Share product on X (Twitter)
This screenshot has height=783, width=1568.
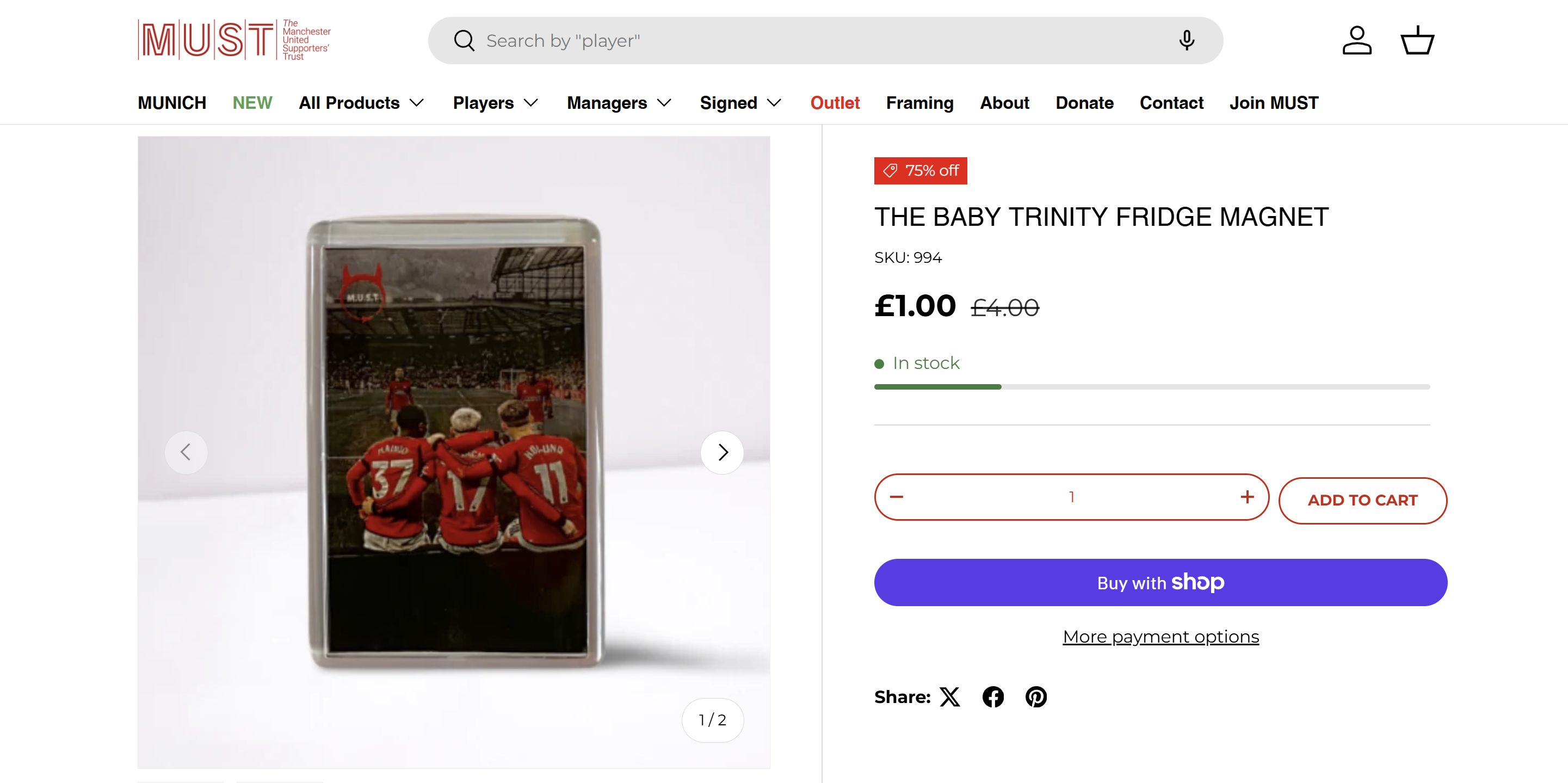949,696
